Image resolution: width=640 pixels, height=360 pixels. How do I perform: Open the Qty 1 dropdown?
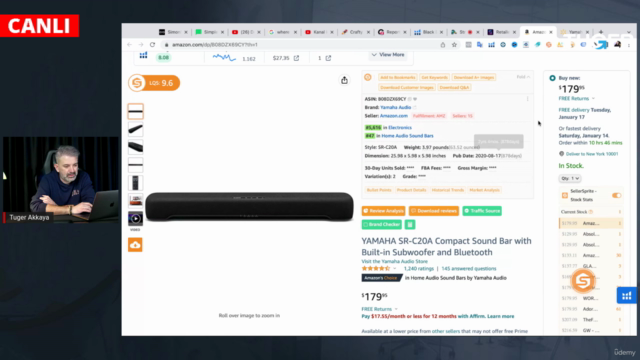[570, 178]
